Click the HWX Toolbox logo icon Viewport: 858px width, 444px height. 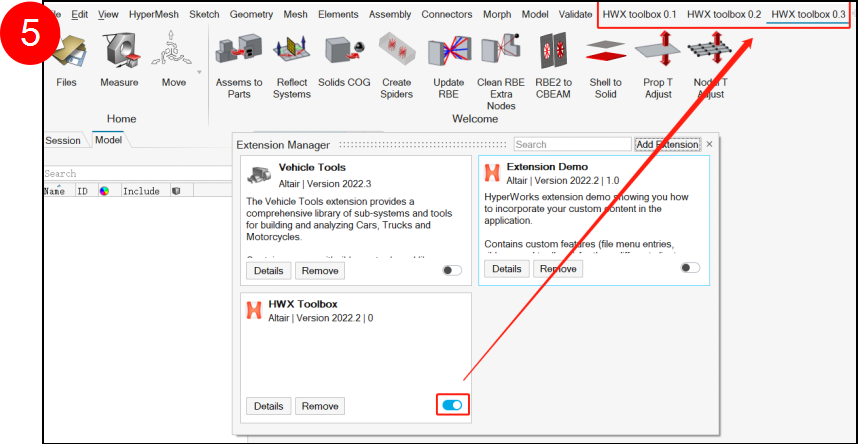tap(255, 310)
